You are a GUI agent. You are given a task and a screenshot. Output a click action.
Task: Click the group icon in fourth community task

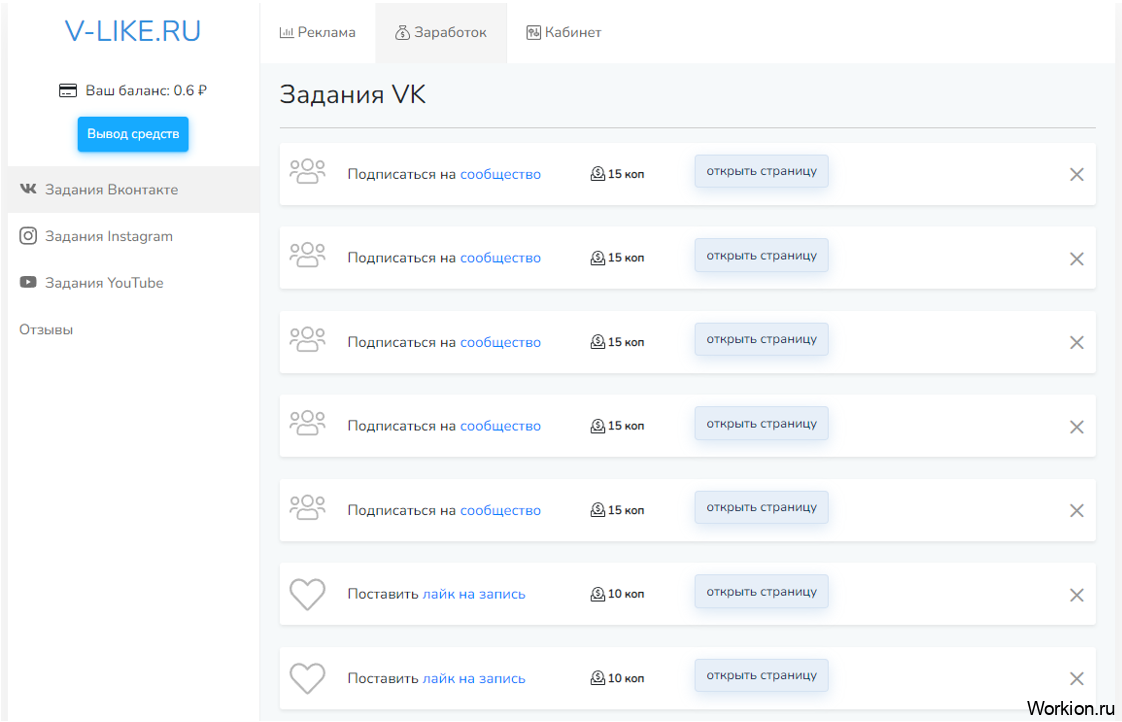307,424
